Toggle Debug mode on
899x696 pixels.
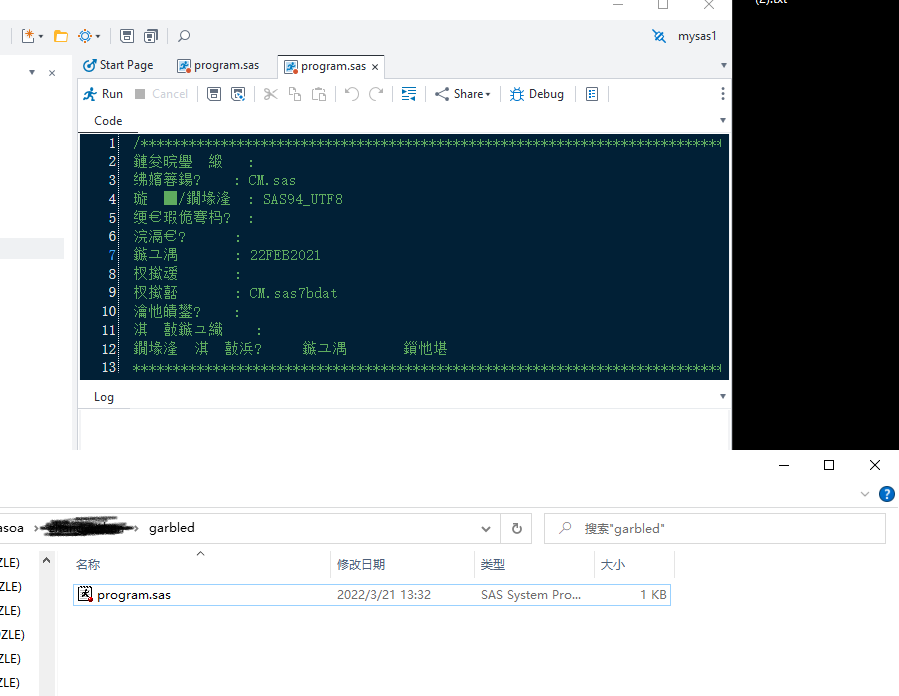tap(536, 93)
